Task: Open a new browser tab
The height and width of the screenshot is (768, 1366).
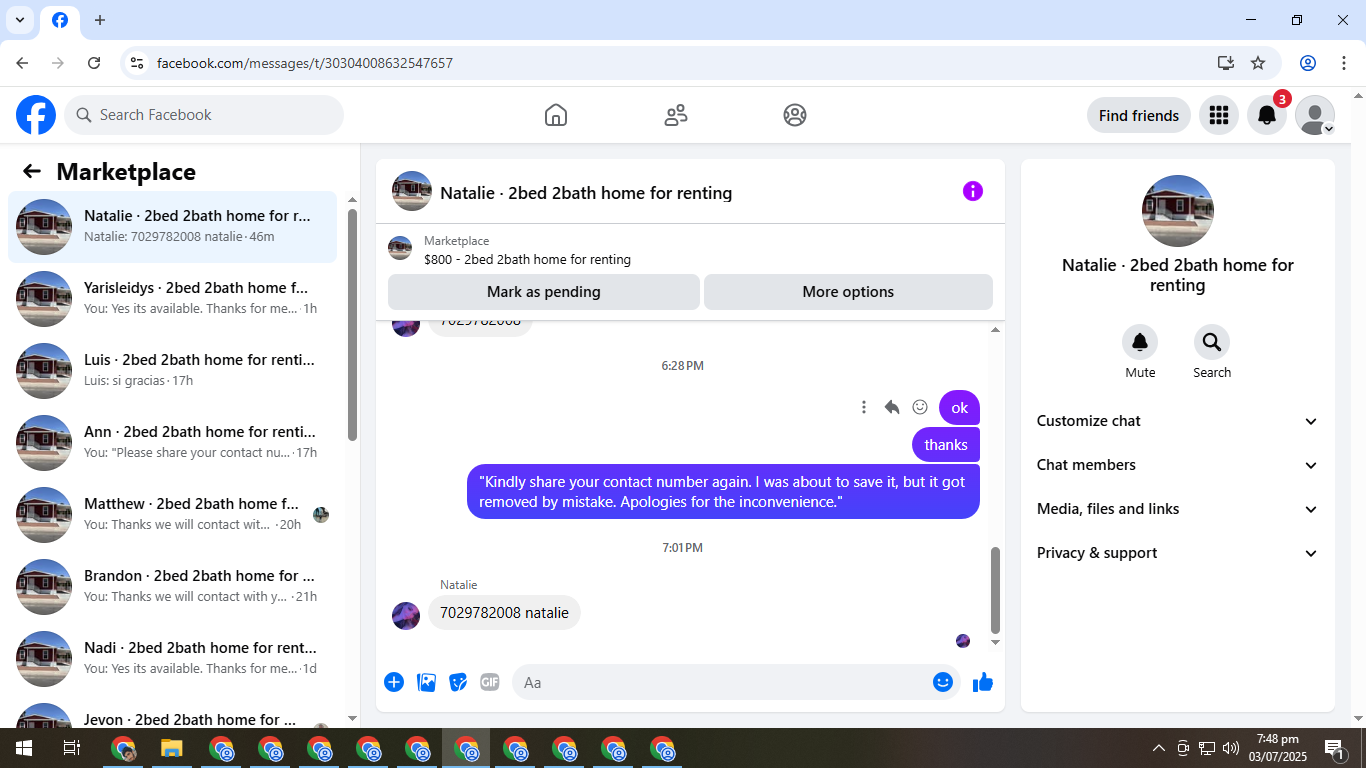Action: [x=100, y=20]
